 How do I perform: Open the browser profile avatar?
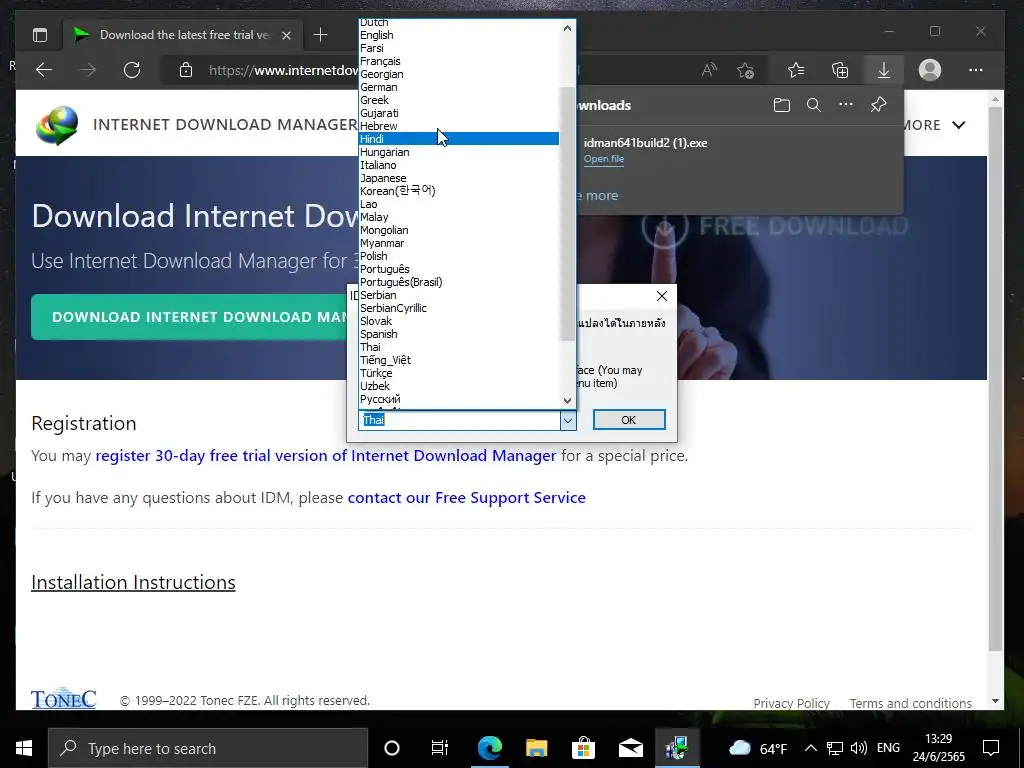click(x=930, y=70)
